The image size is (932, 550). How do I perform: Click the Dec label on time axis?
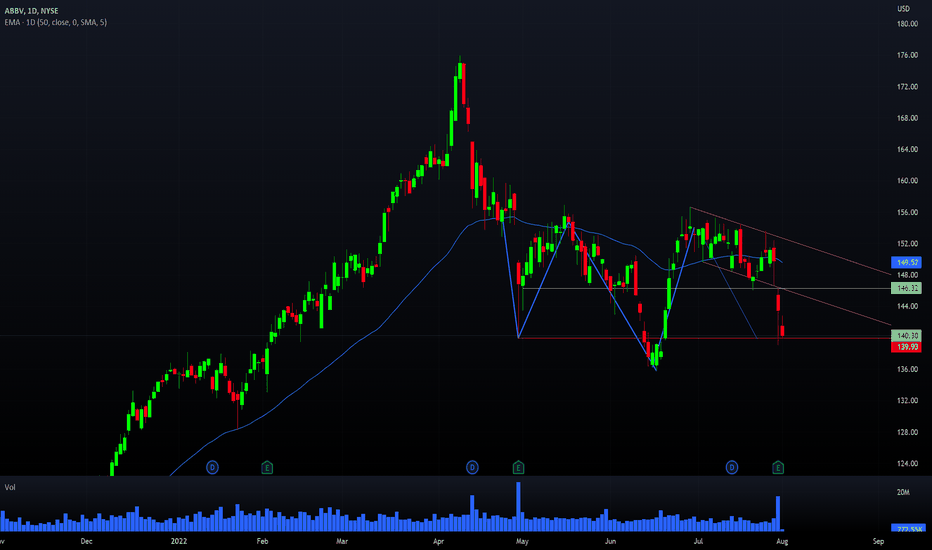(x=86, y=541)
